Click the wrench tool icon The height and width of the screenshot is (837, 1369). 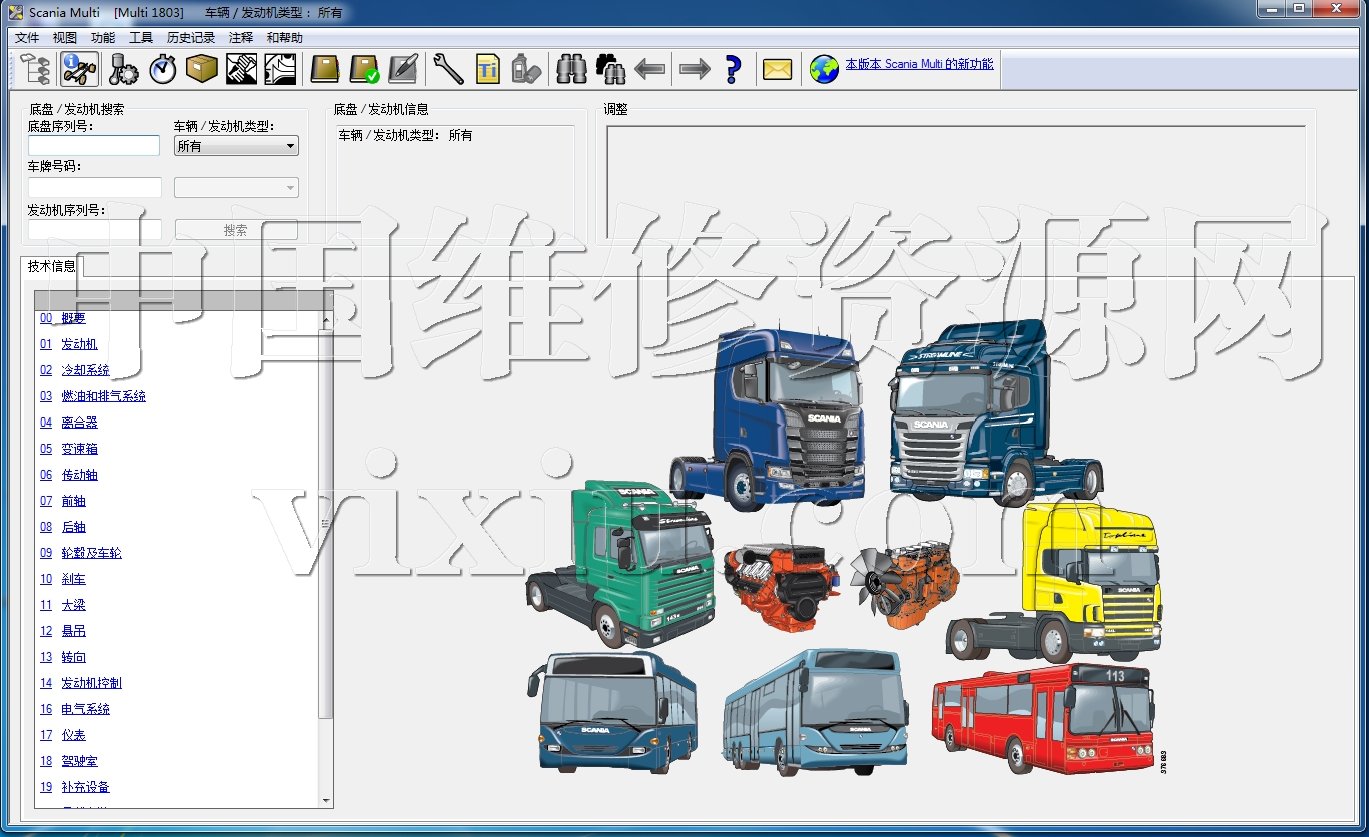[447, 69]
